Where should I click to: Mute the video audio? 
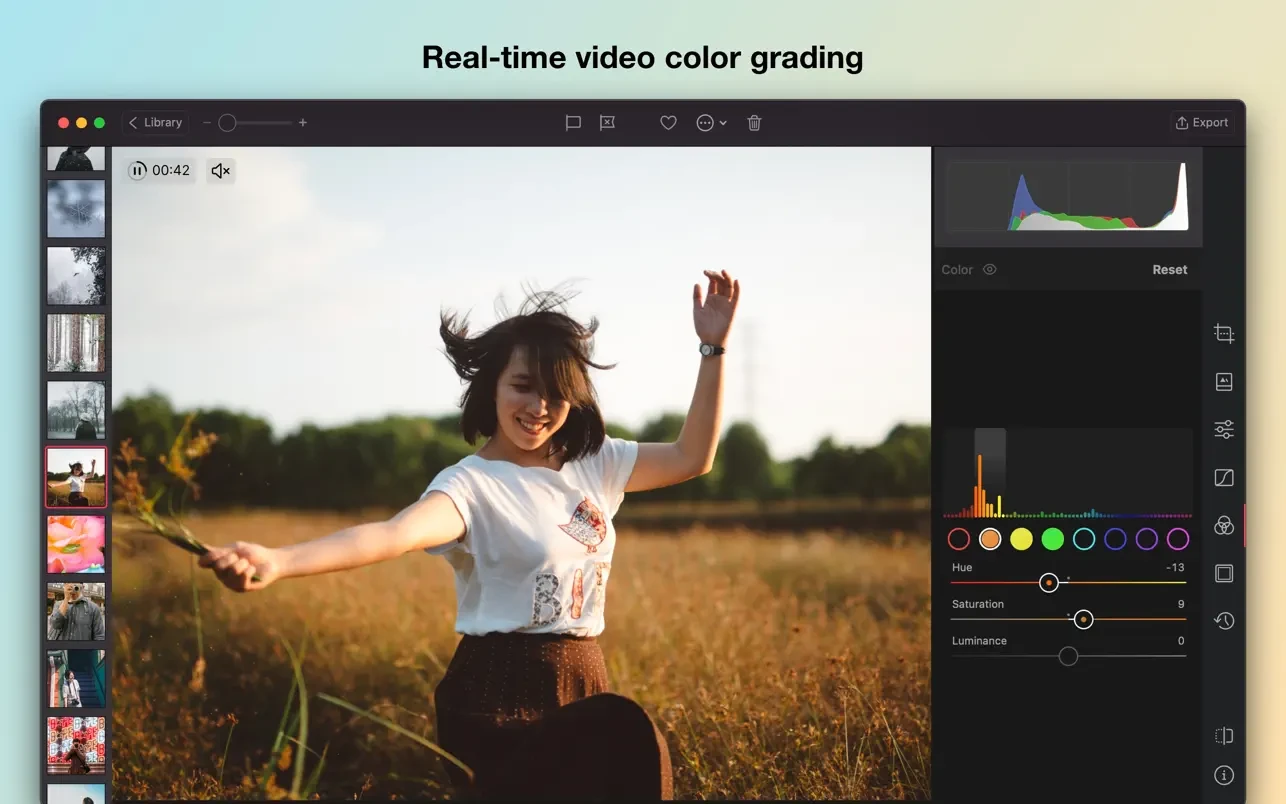pyautogui.click(x=219, y=170)
